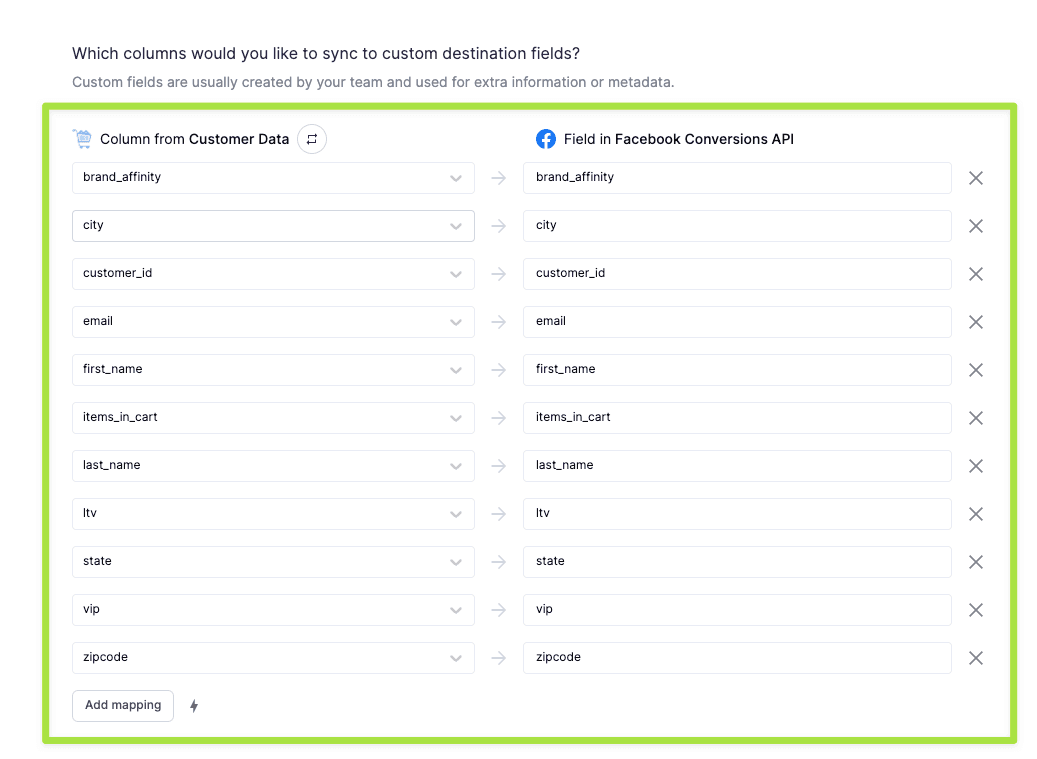Click the Facebook logo icon in header
The height and width of the screenshot is (759, 1037).
[546, 139]
